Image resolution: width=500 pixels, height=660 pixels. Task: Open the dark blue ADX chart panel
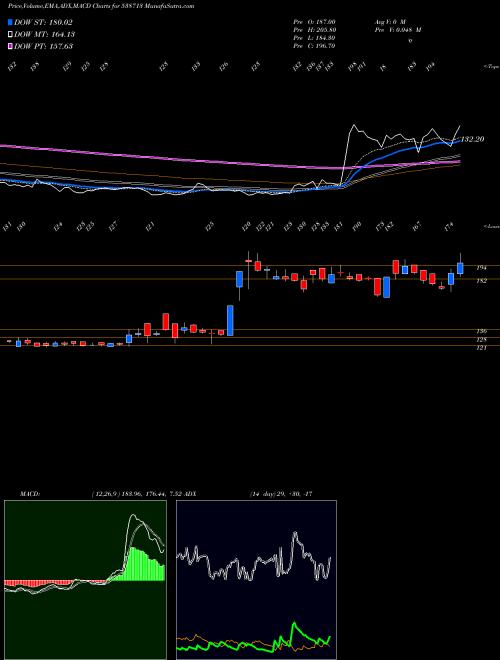[256, 580]
